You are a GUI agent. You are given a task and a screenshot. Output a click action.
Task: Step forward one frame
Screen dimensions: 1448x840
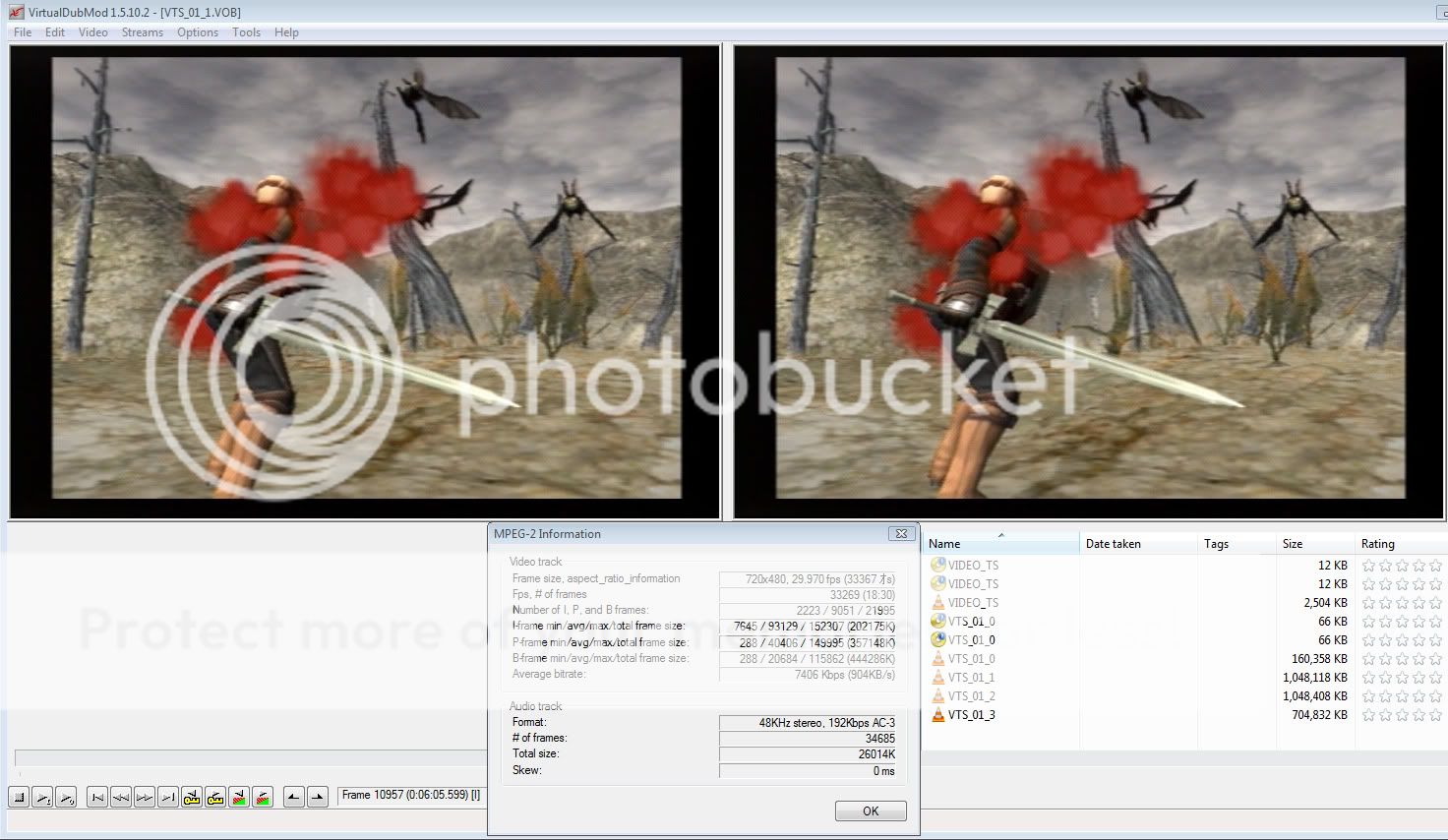pos(145,798)
